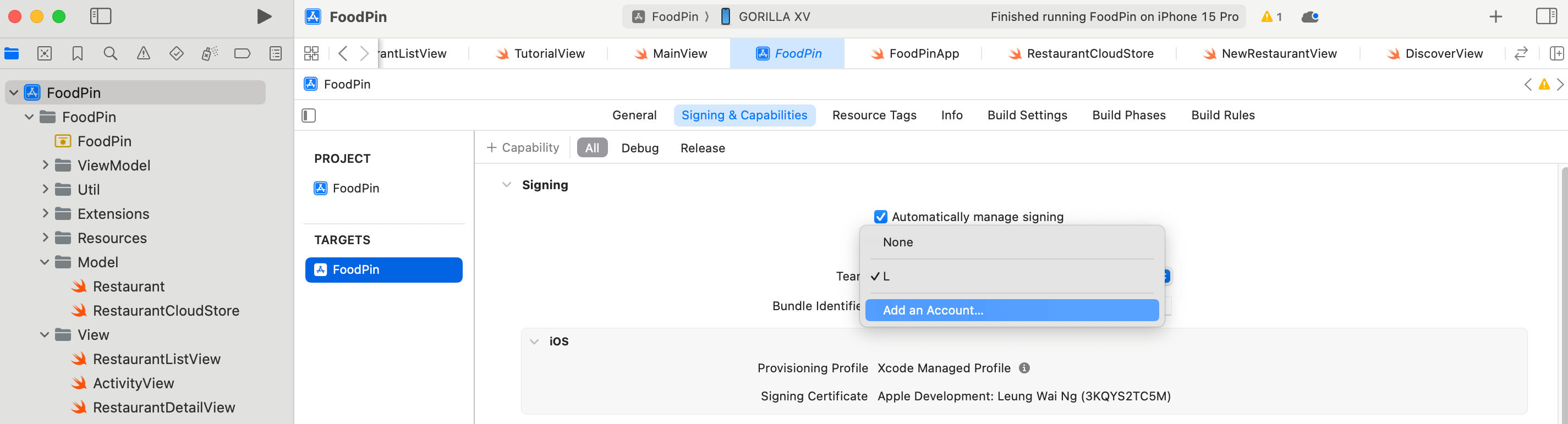Select RestaurantDetailView in the project navigator
The image size is (1568, 424).
163,407
